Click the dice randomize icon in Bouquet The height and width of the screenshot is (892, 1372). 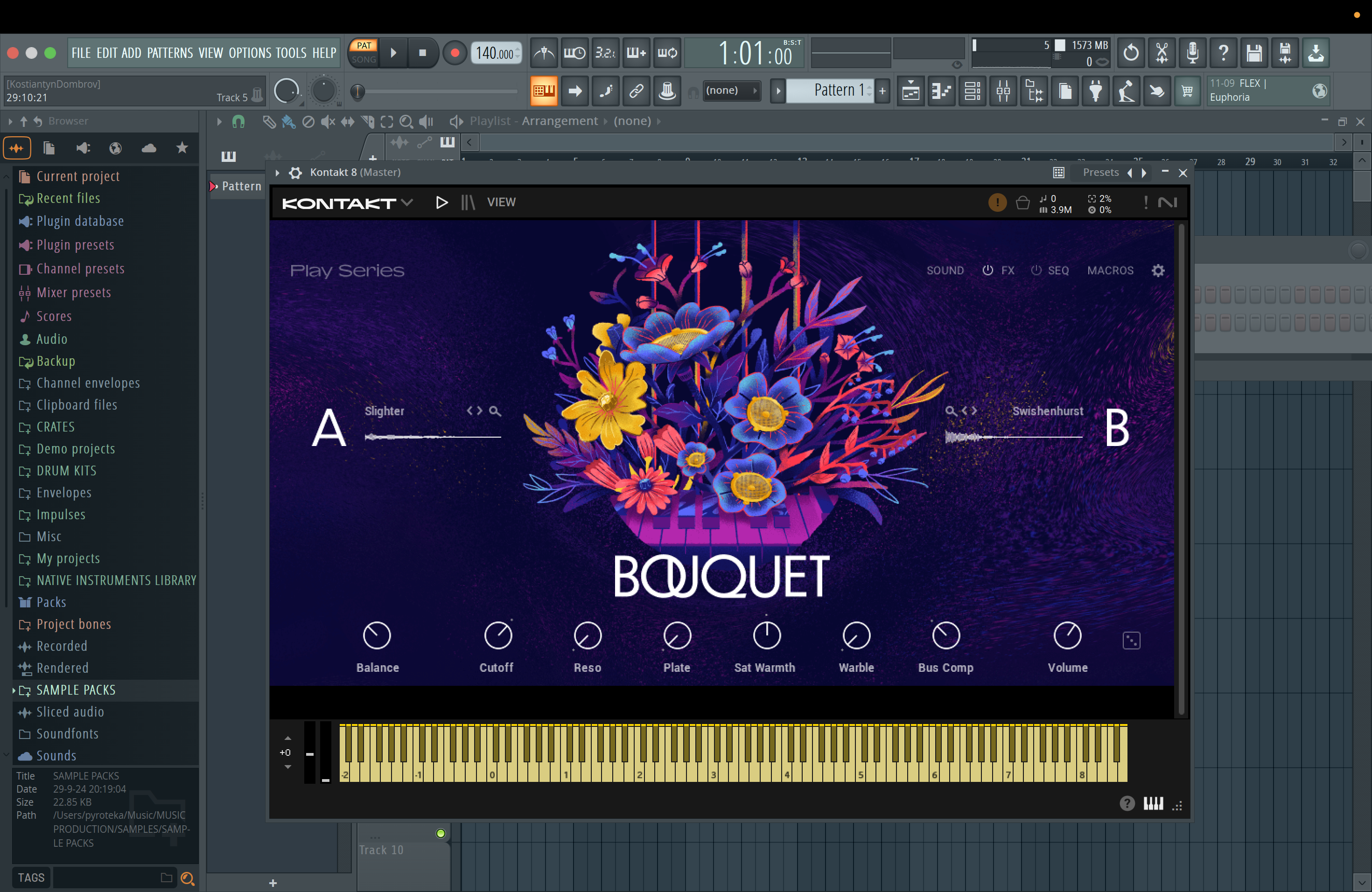(x=1132, y=640)
